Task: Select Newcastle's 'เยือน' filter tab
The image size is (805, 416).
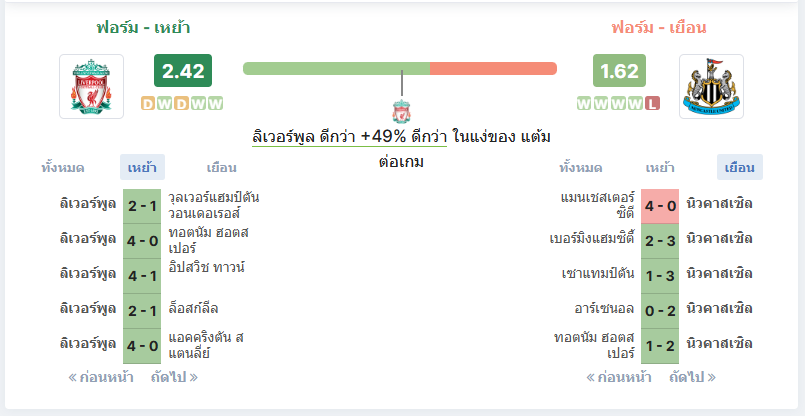Action: tap(740, 167)
